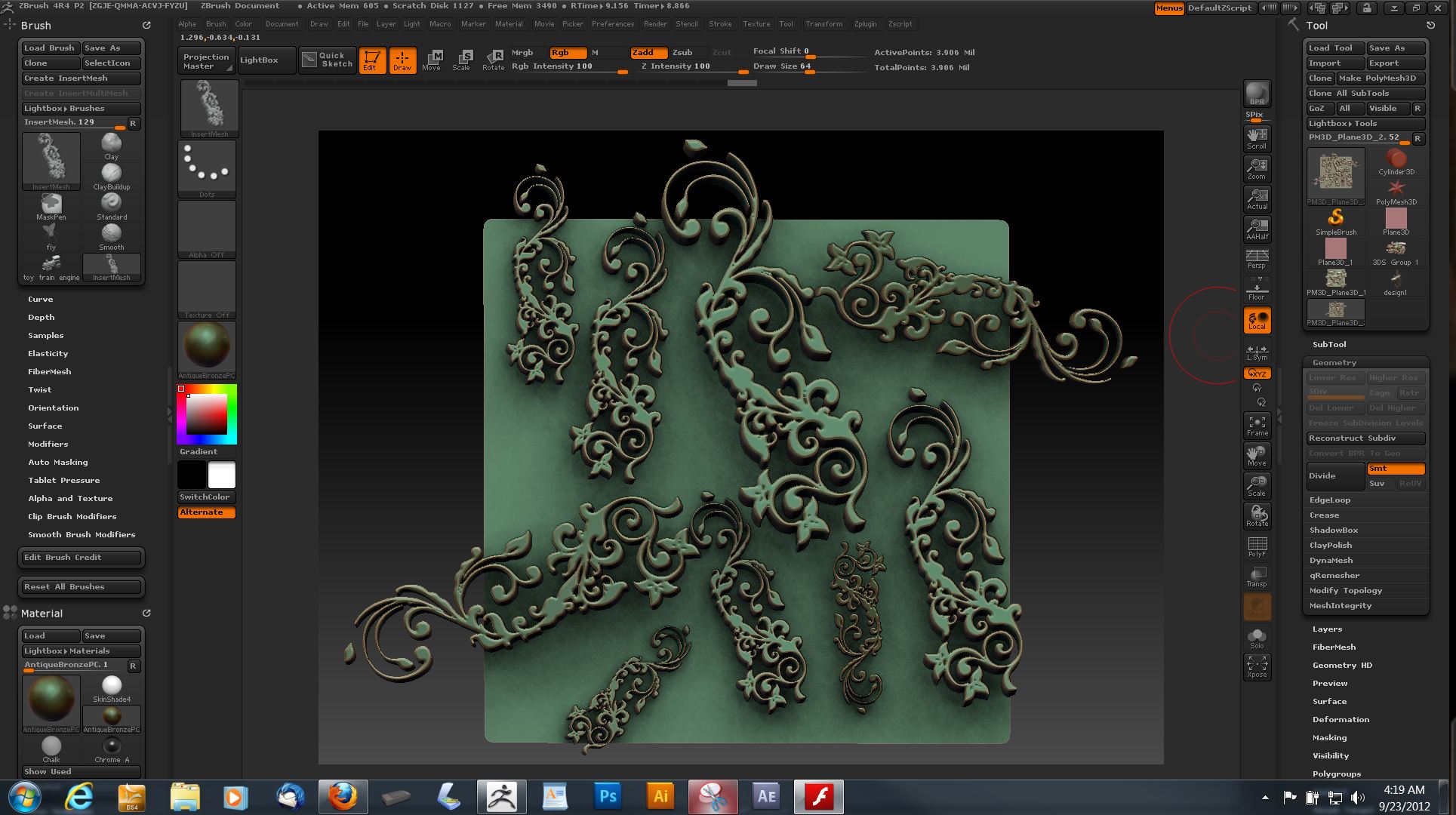This screenshot has width=1456, height=815.
Task: Open the Transform menu
Action: click(x=824, y=24)
